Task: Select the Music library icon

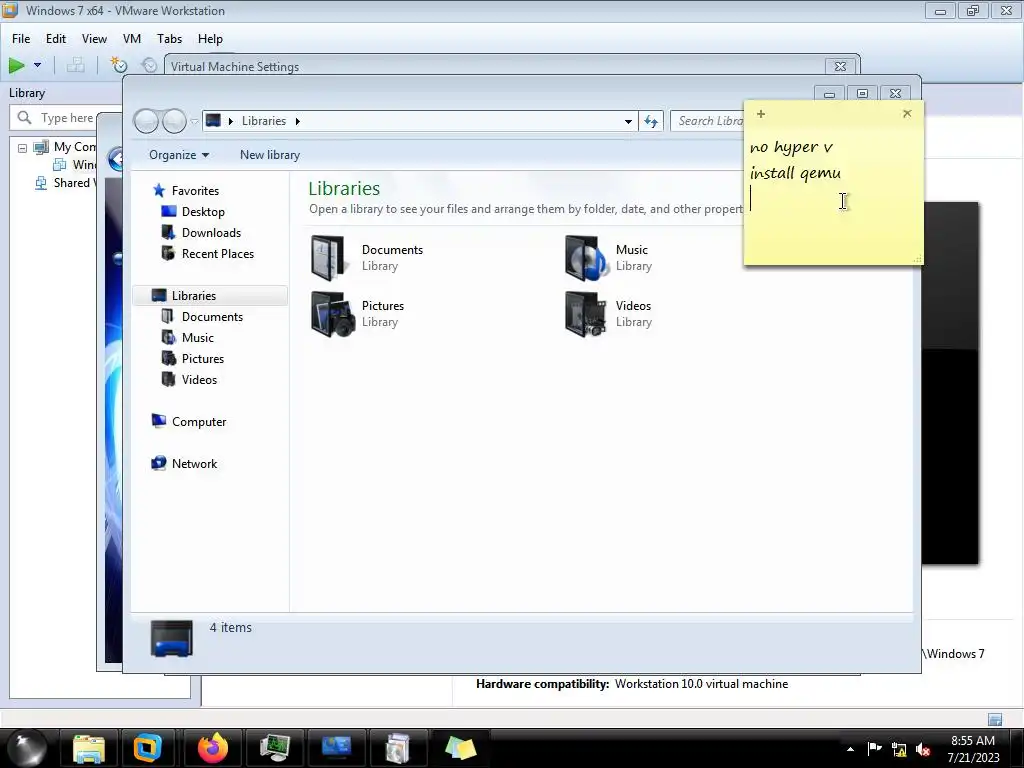Action: (585, 258)
